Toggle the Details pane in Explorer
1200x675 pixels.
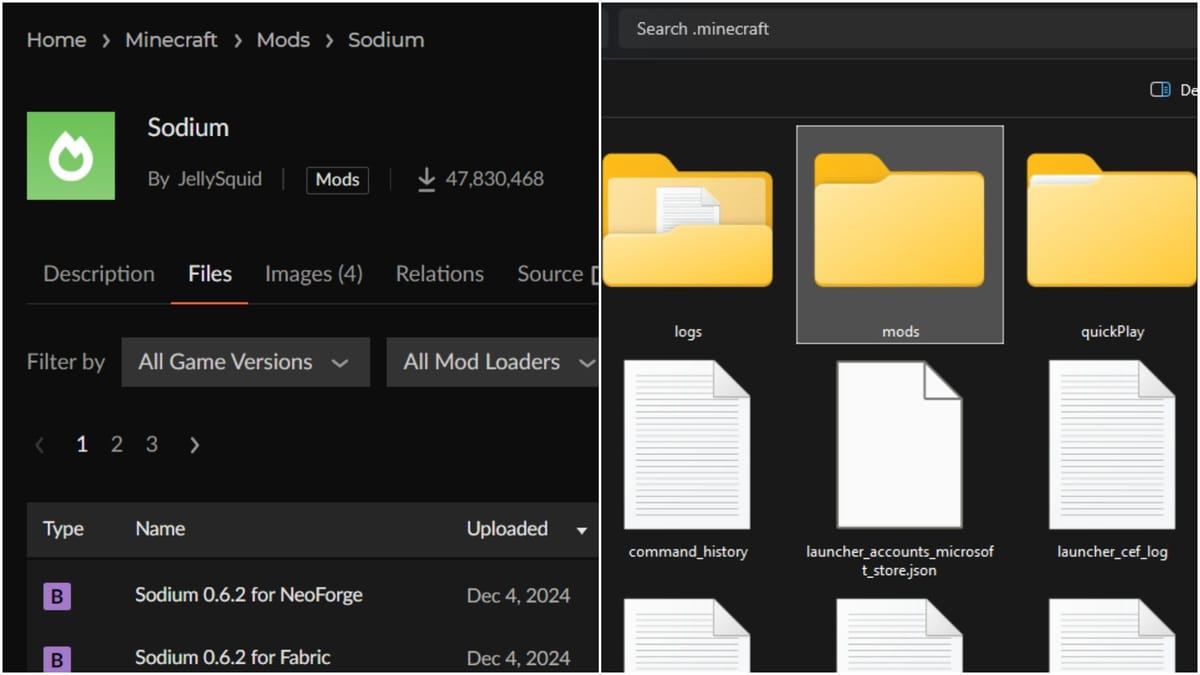(x=1160, y=89)
